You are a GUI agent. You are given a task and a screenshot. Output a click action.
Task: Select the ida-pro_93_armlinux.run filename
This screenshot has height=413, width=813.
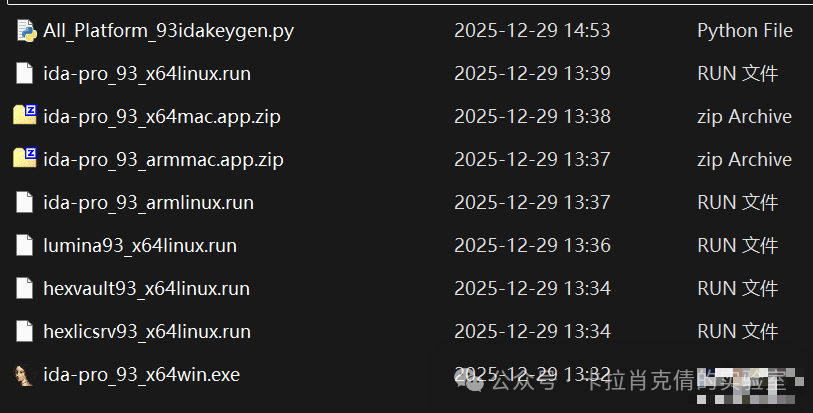148,202
